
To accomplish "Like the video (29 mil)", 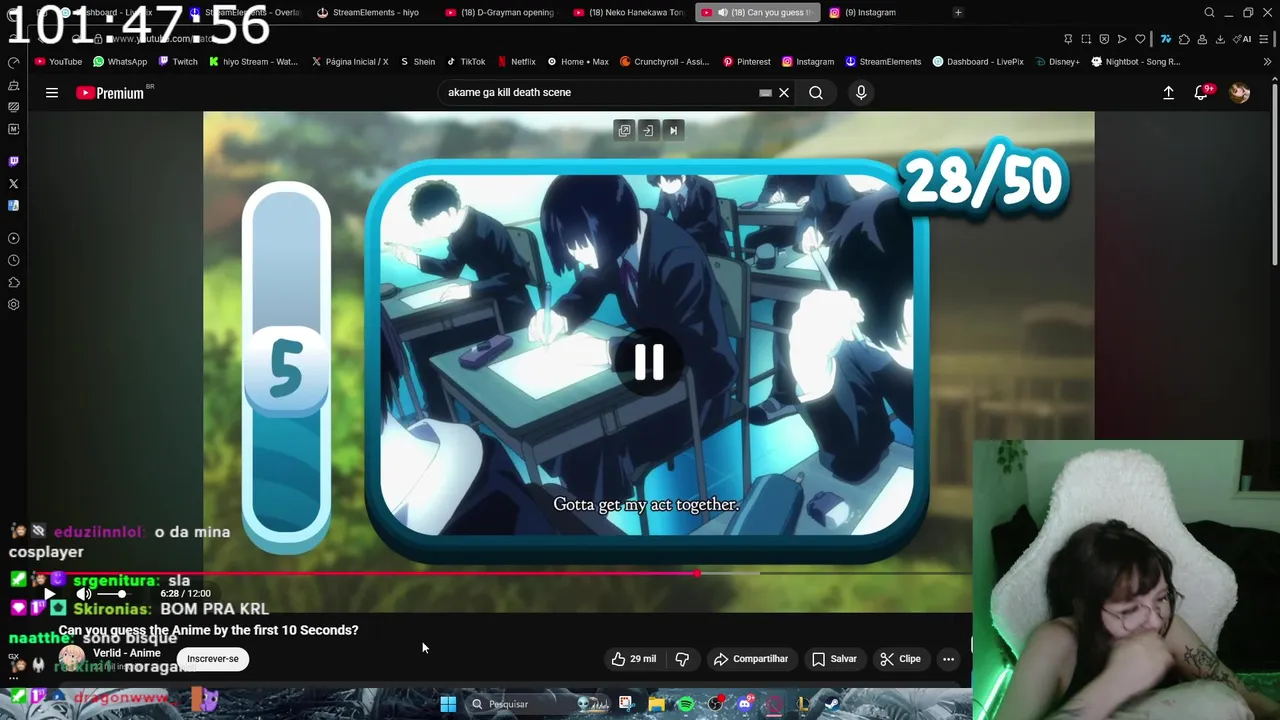I will [634, 659].
